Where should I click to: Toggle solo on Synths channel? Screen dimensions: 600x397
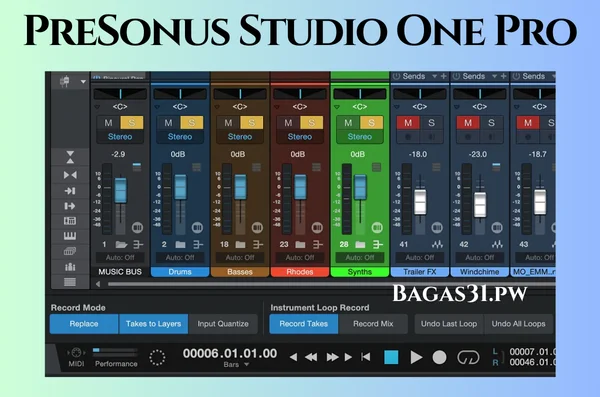[x=371, y=123]
